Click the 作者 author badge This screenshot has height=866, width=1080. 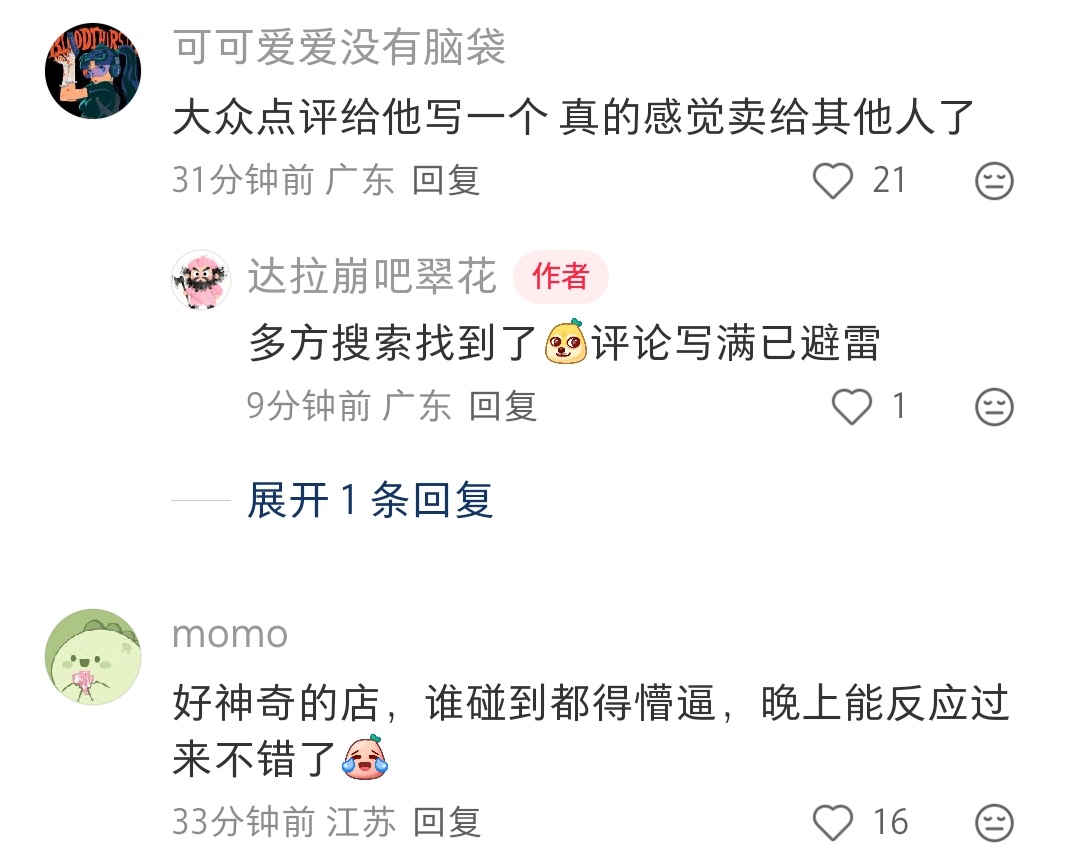[561, 277]
